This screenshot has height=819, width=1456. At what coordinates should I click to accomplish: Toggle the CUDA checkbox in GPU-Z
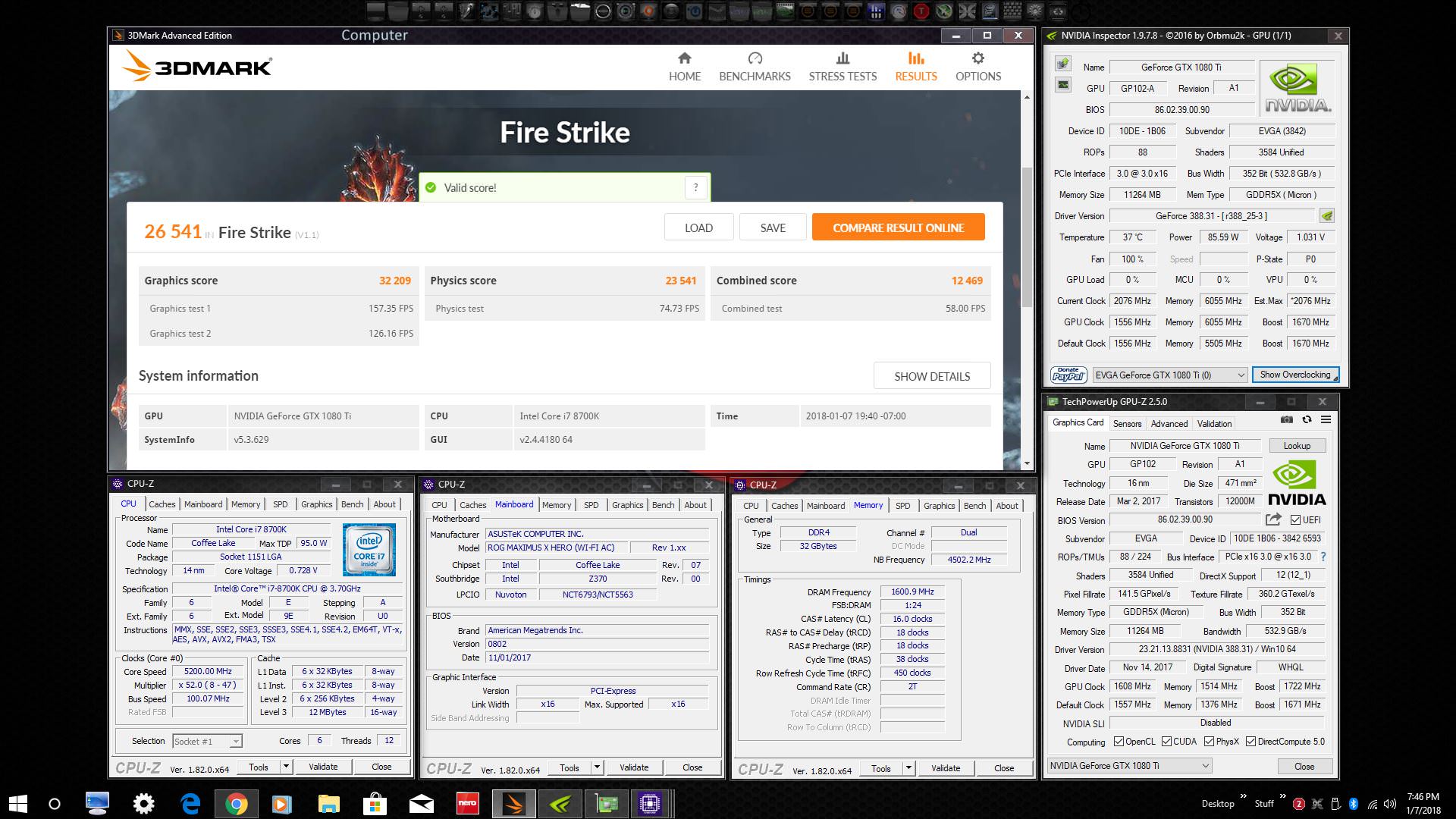click(1166, 742)
